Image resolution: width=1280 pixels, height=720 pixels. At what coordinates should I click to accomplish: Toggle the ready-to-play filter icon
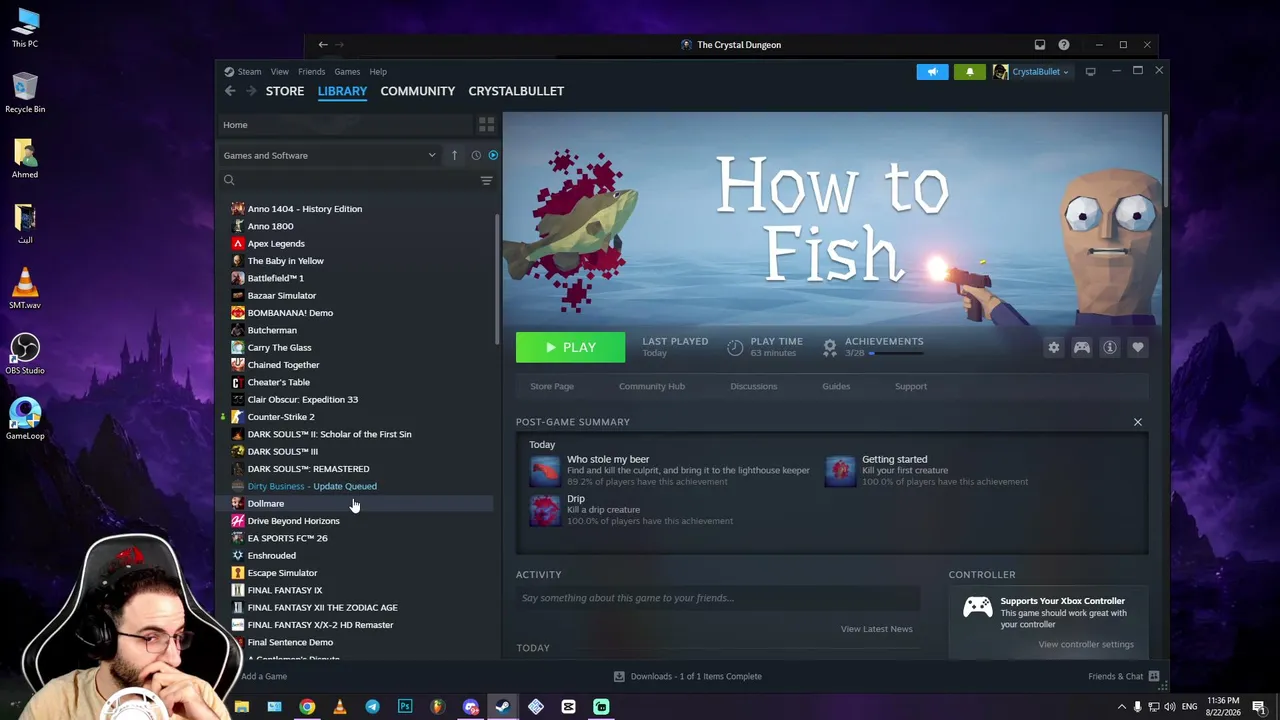tap(493, 155)
